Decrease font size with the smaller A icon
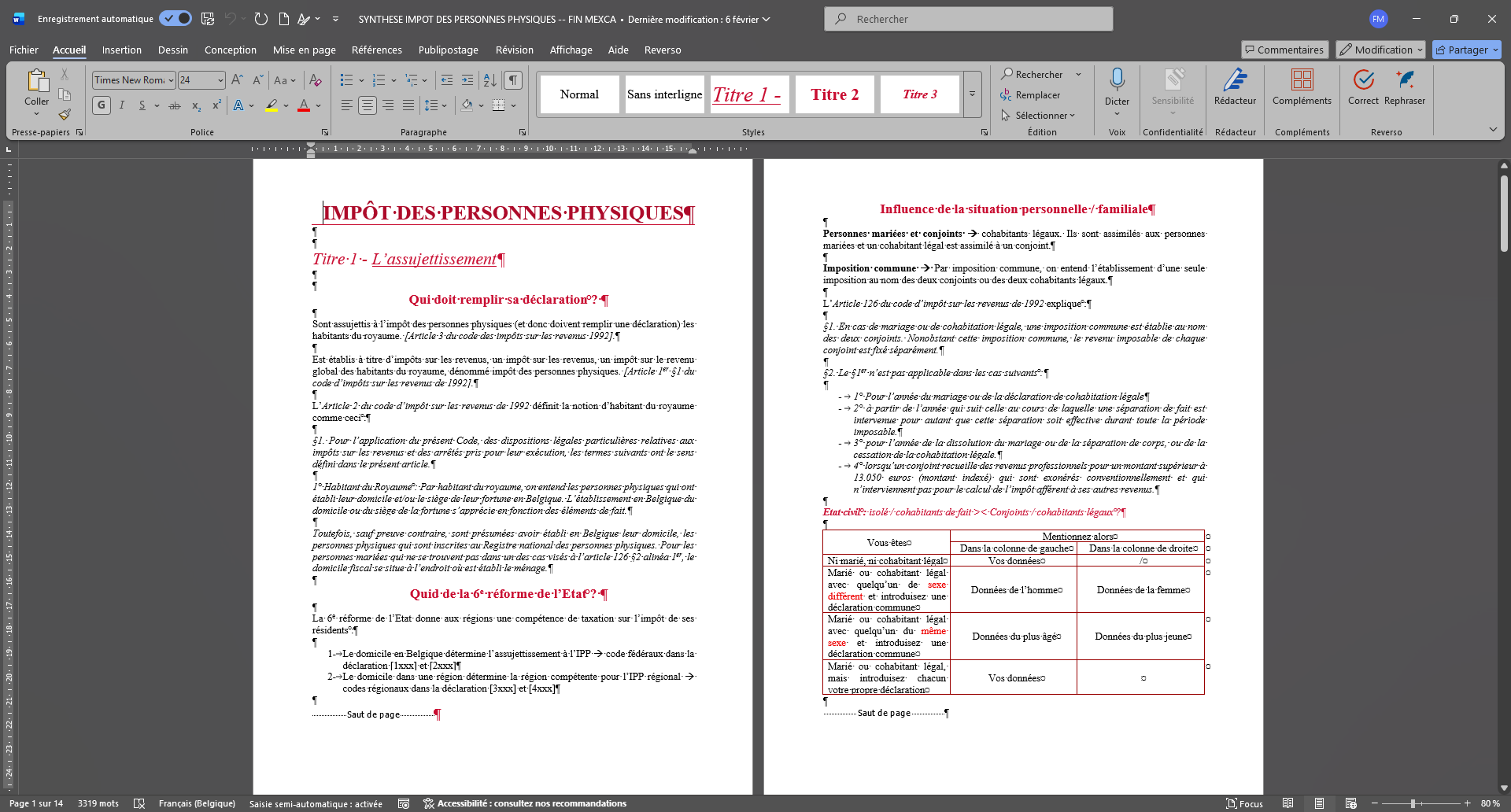1511x812 pixels. 257,80
